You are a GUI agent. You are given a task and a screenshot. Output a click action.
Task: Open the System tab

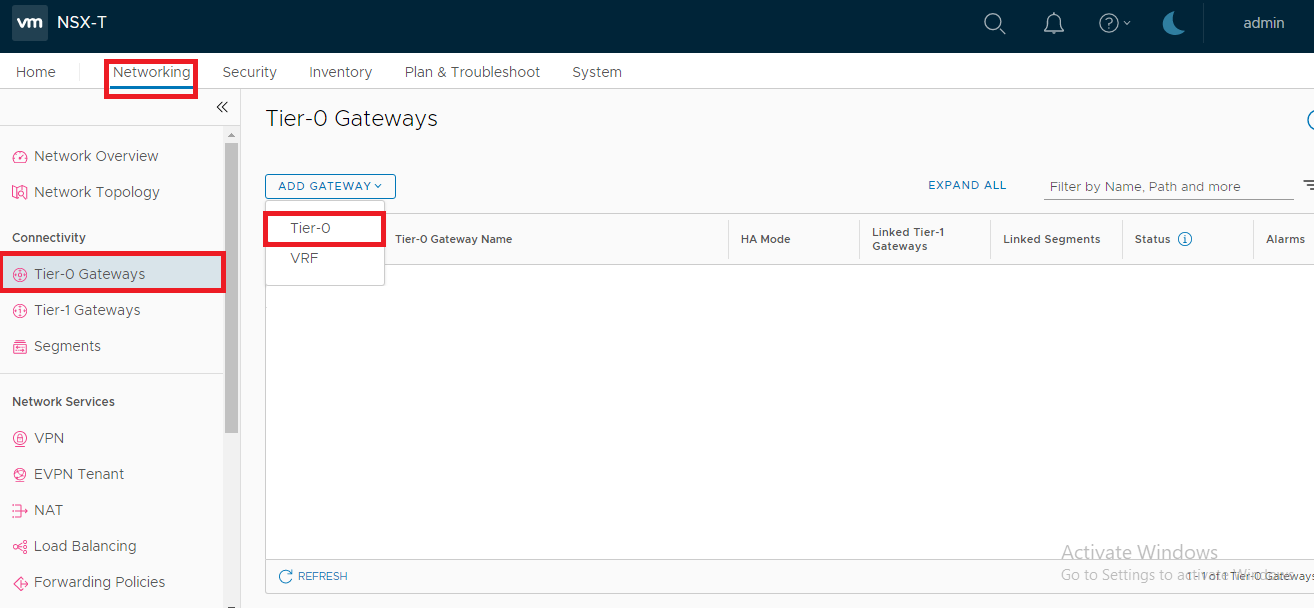(597, 72)
